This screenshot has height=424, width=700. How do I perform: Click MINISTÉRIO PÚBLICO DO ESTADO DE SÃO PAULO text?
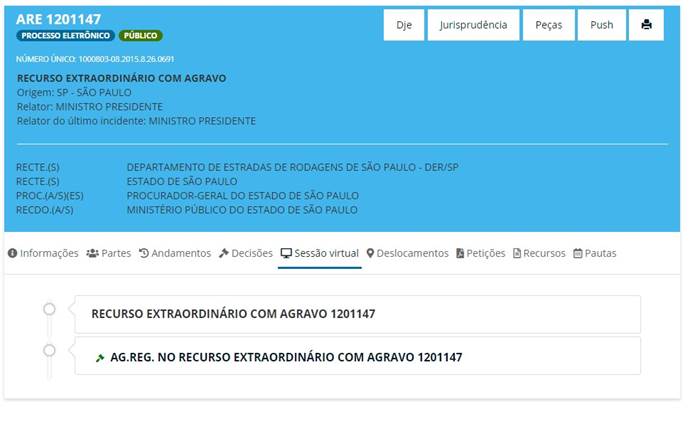point(242,210)
